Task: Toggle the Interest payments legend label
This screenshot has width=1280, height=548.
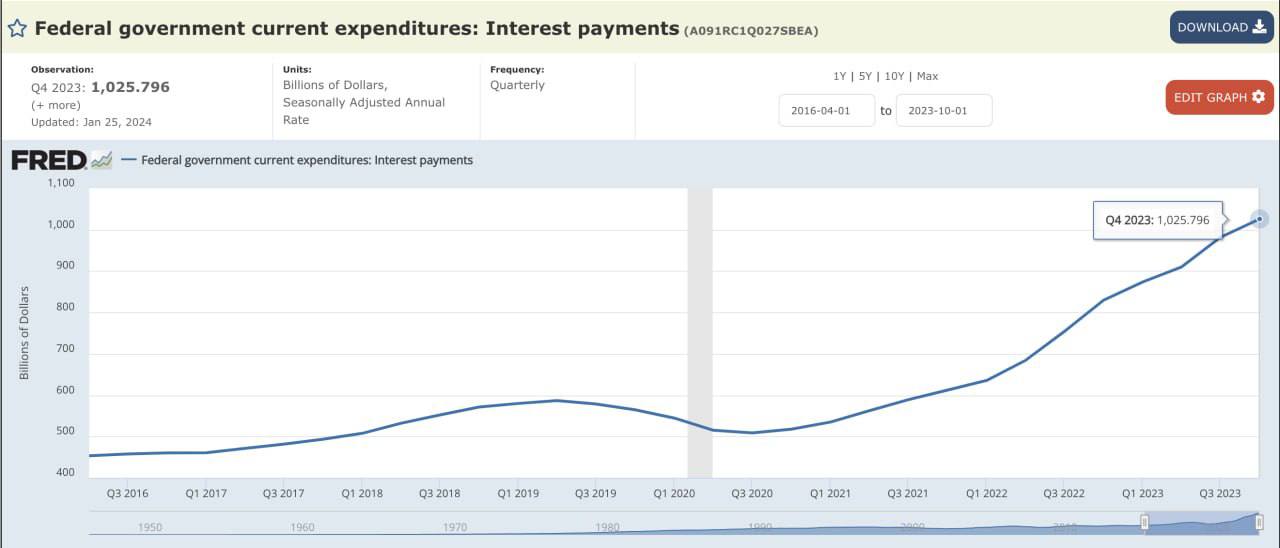Action: [x=307, y=160]
